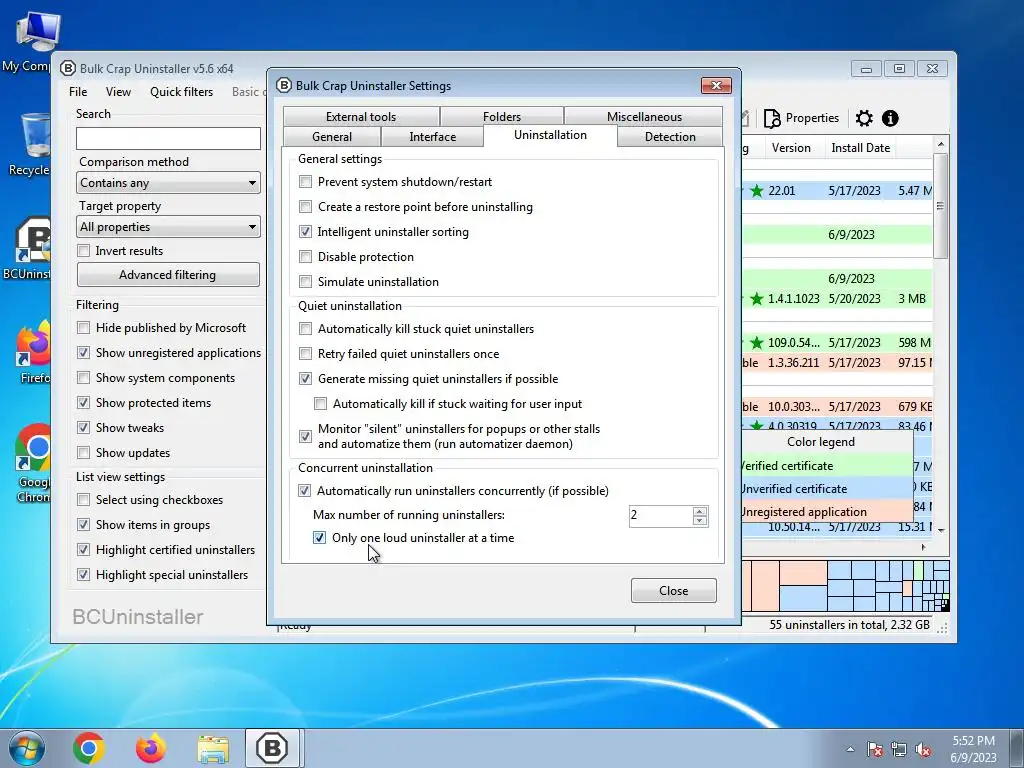Toggle the Disable protection checkbox

click(305, 257)
